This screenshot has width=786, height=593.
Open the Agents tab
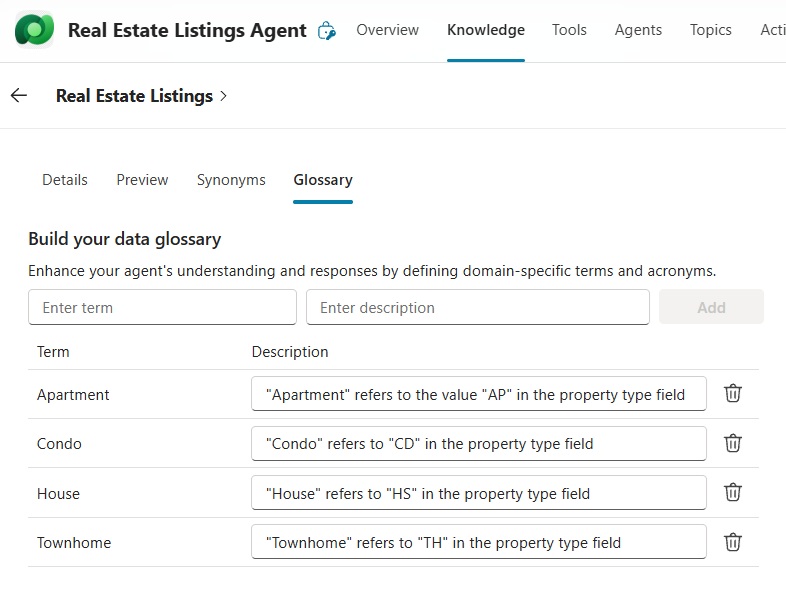pyautogui.click(x=638, y=30)
